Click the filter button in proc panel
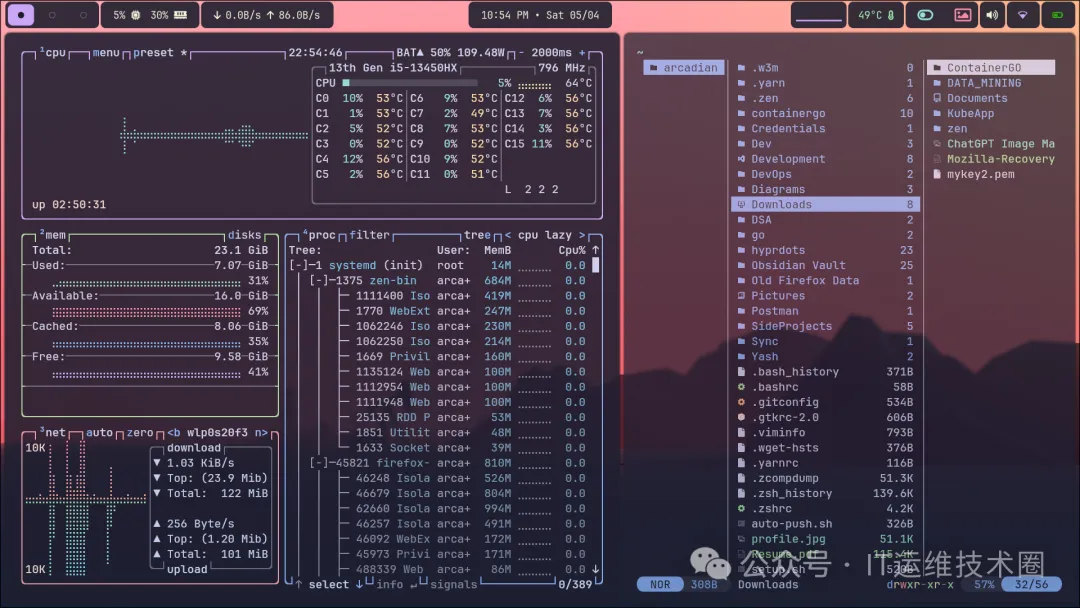 [369, 235]
